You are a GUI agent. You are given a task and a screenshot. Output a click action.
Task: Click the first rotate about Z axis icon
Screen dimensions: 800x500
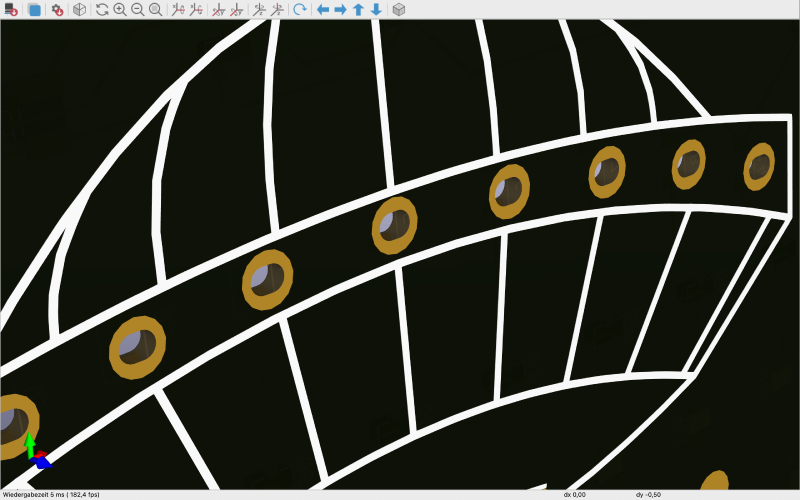coord(260,9)
